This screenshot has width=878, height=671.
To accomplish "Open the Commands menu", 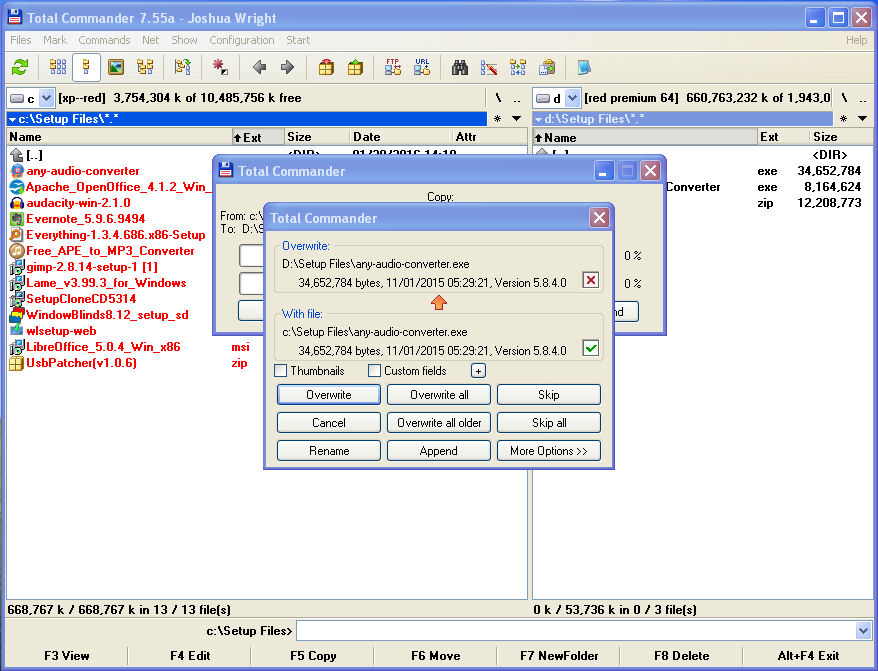I will pyautogui.click(x=104, y=40).
